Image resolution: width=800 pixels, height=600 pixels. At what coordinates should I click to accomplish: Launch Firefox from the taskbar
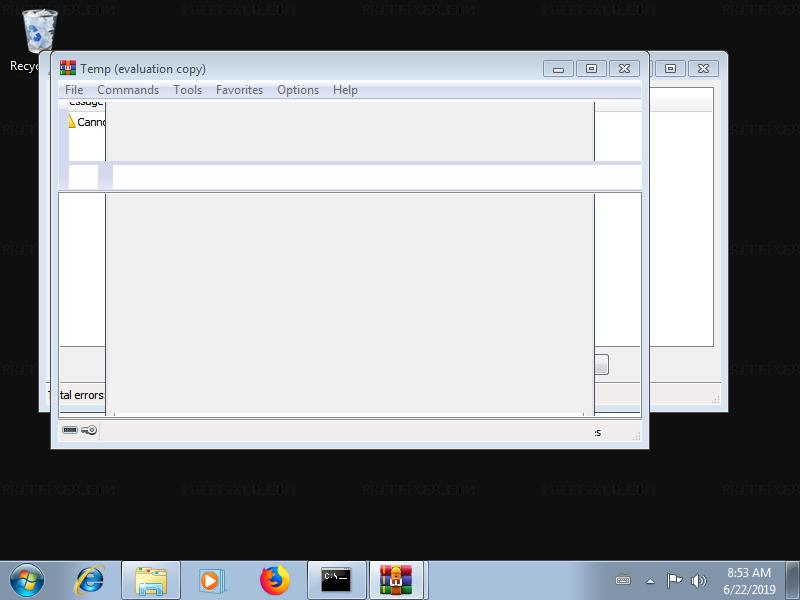[274, 581]
